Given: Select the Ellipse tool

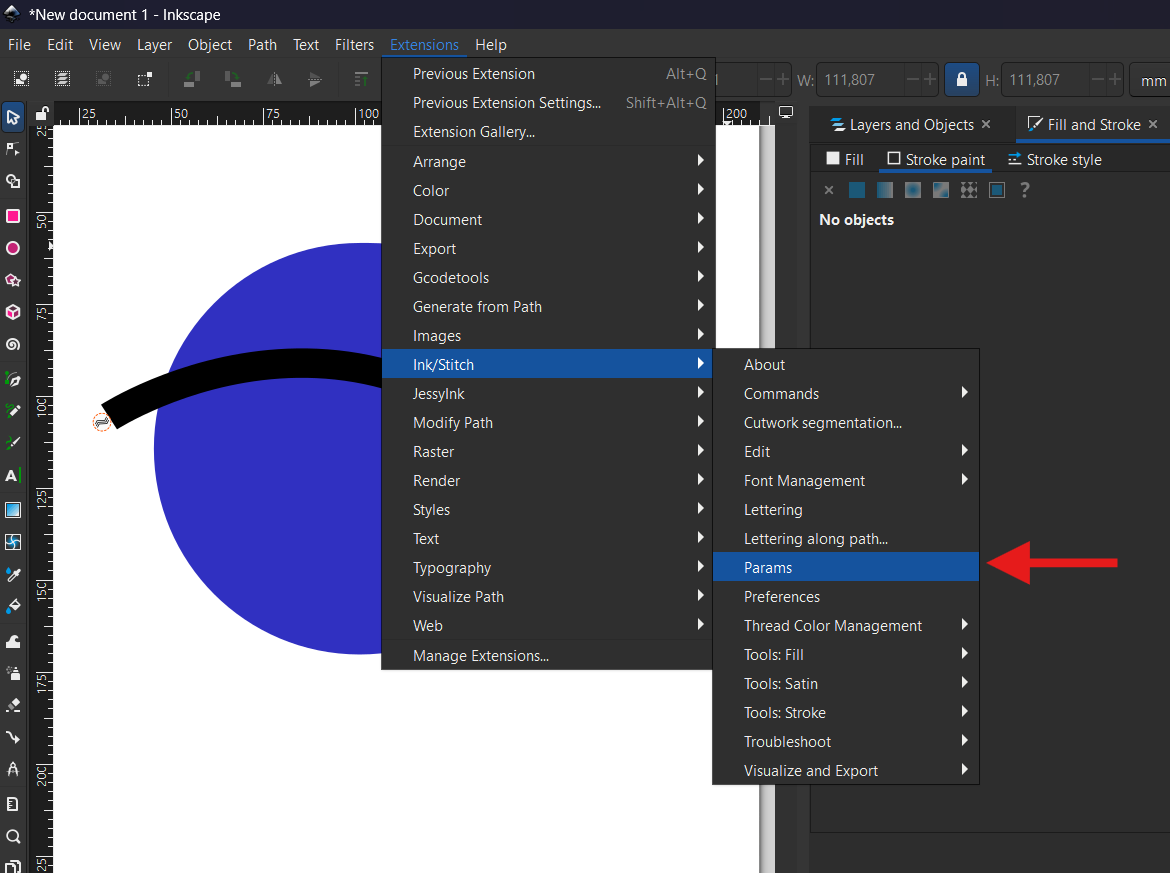Looking at the screenshot, I should 13,248.
